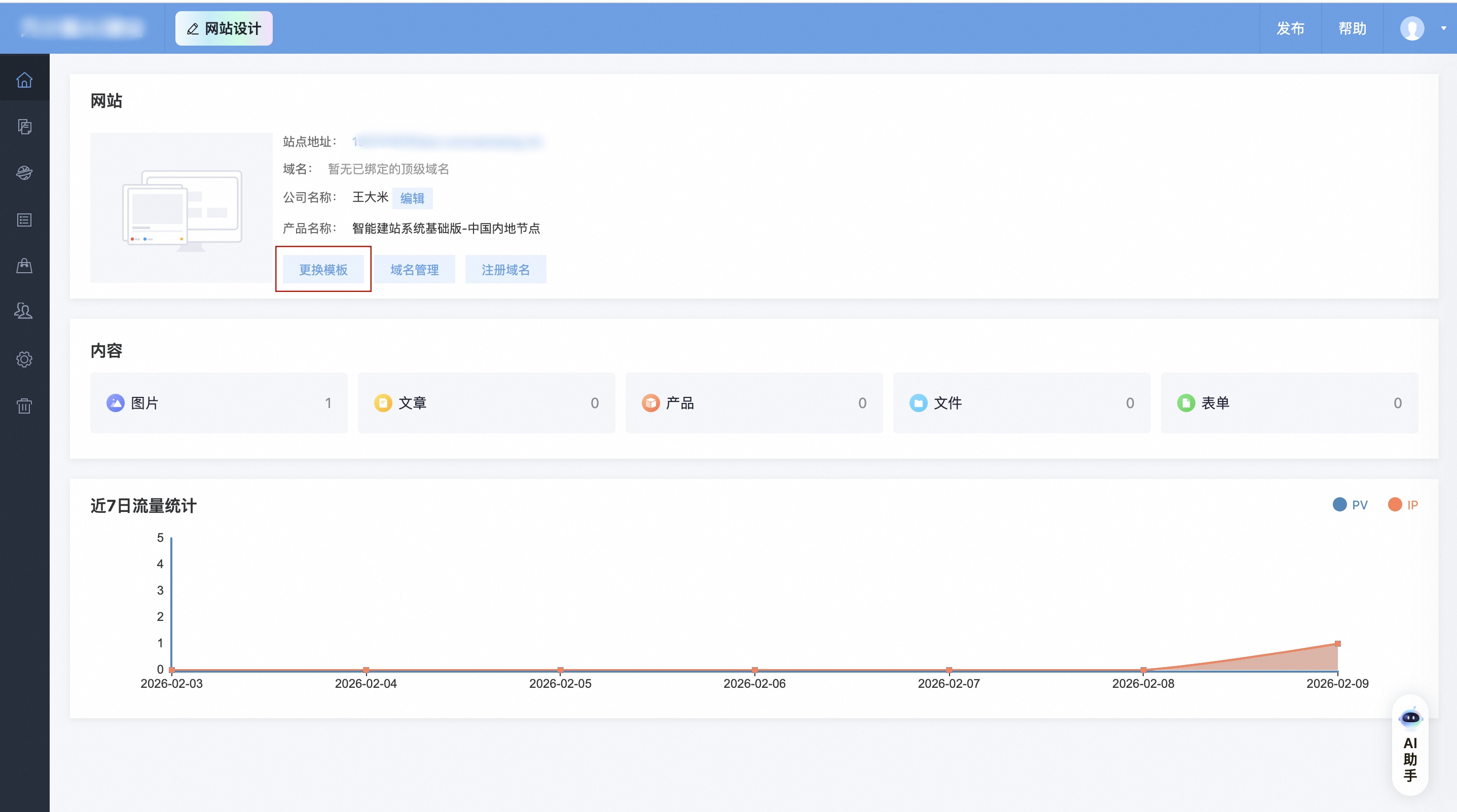Image resolution: width=1457 pixels, height=812 pixels.
Task: Click the members users sidebar icon
Action: tap(24, 311)
